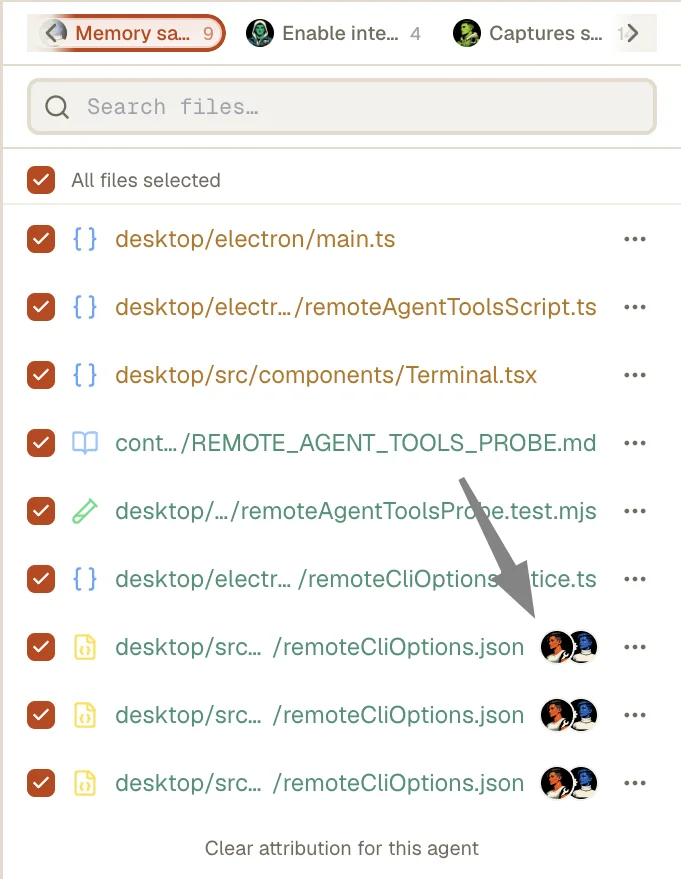Screen dimensions: 681x879
Task: Toggle the remoteAgentToolsProbe.test.mjs checkbox
Action: click(41, 511)
